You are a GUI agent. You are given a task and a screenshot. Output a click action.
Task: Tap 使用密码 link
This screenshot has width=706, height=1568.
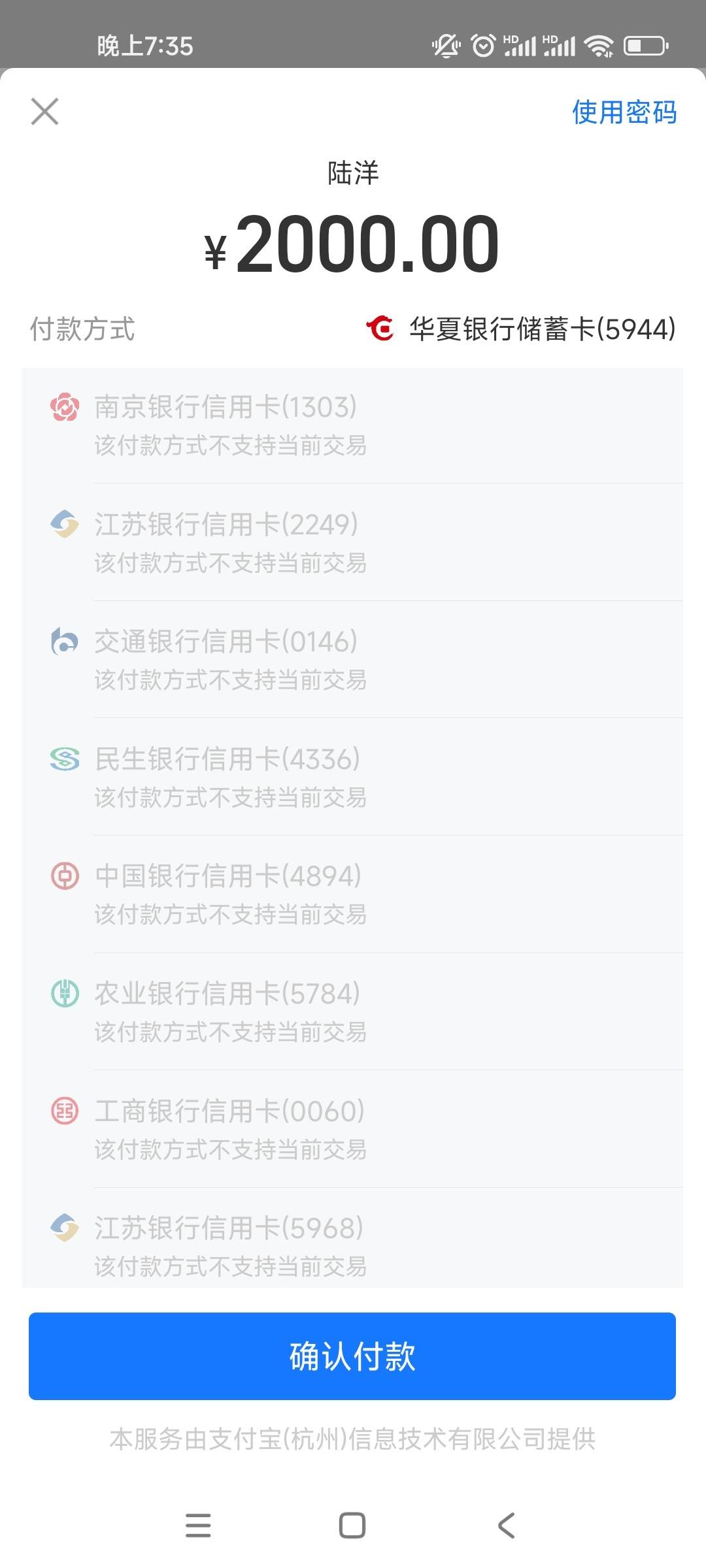[624, 112]
